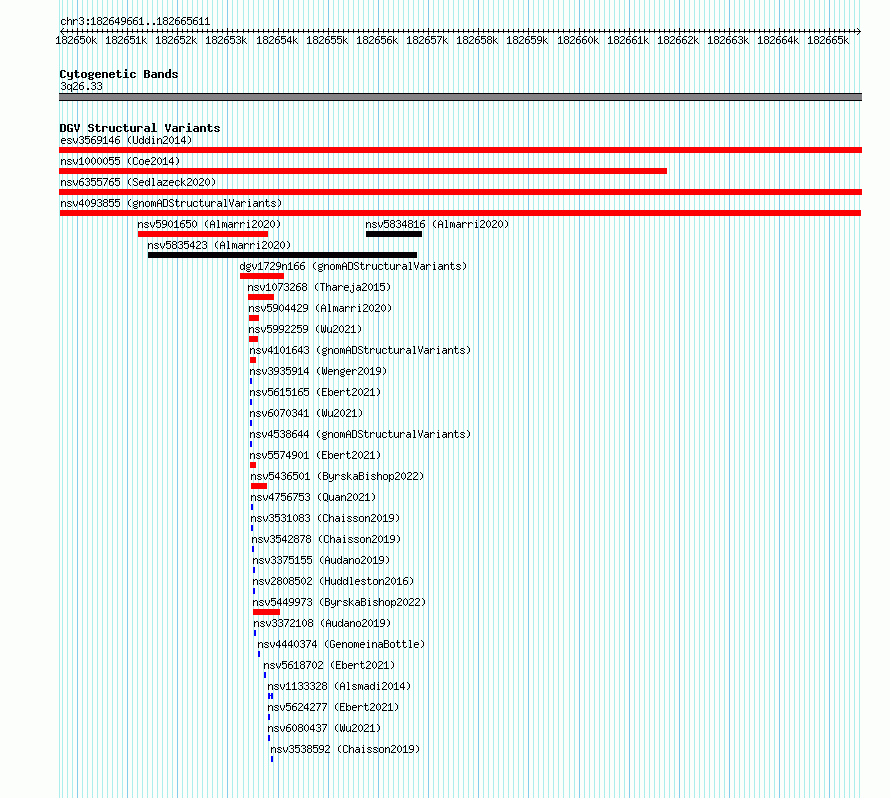Image resolution: width=890 pixels, height=798 pixels.
Task: Click the blue marker under nsv1133328
Action: [x=271, y=696]
